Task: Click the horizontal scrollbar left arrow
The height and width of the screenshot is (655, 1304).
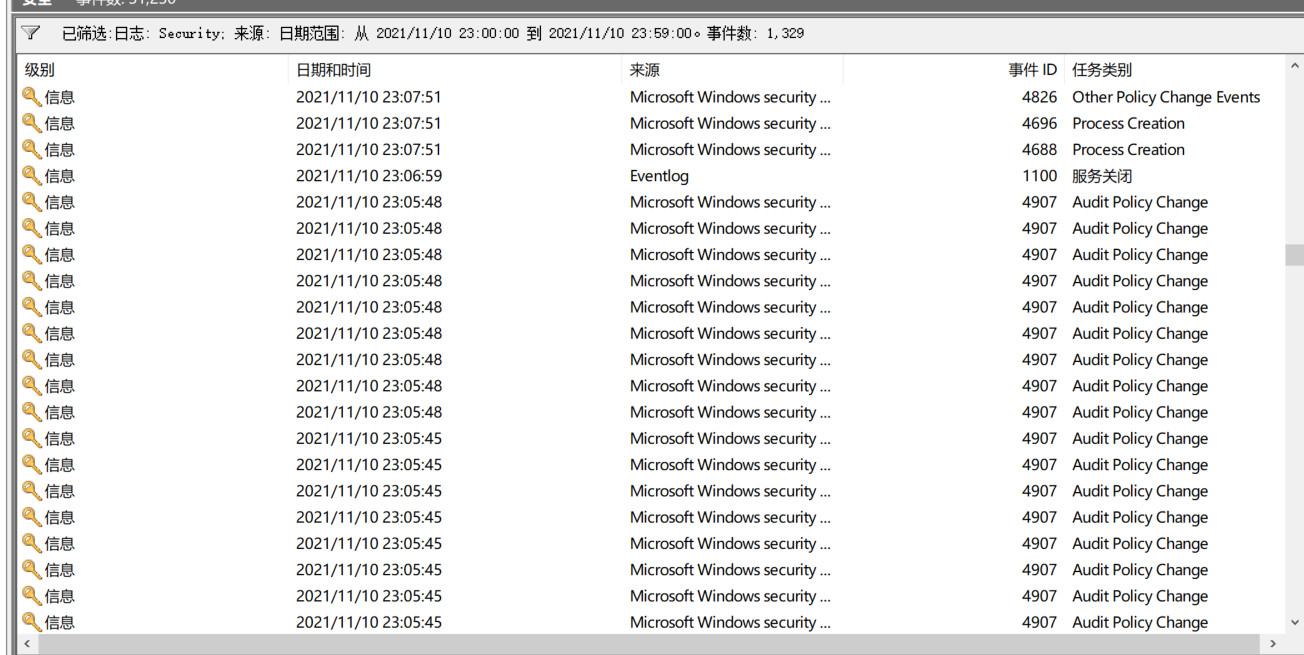Action: 25,644
